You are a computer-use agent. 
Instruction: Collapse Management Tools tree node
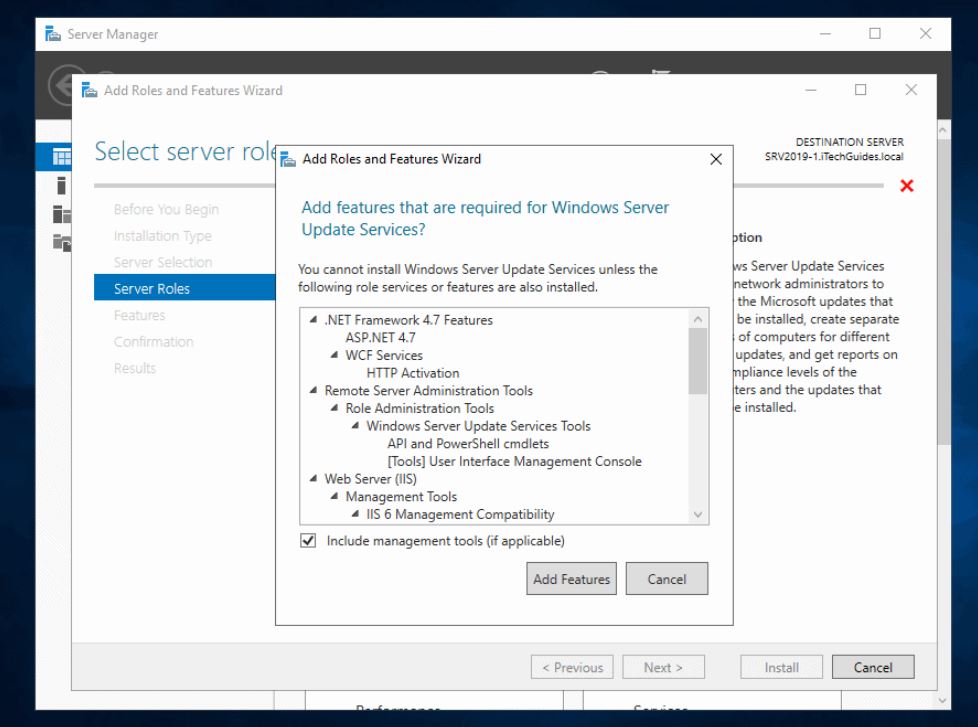click(334, 496)
